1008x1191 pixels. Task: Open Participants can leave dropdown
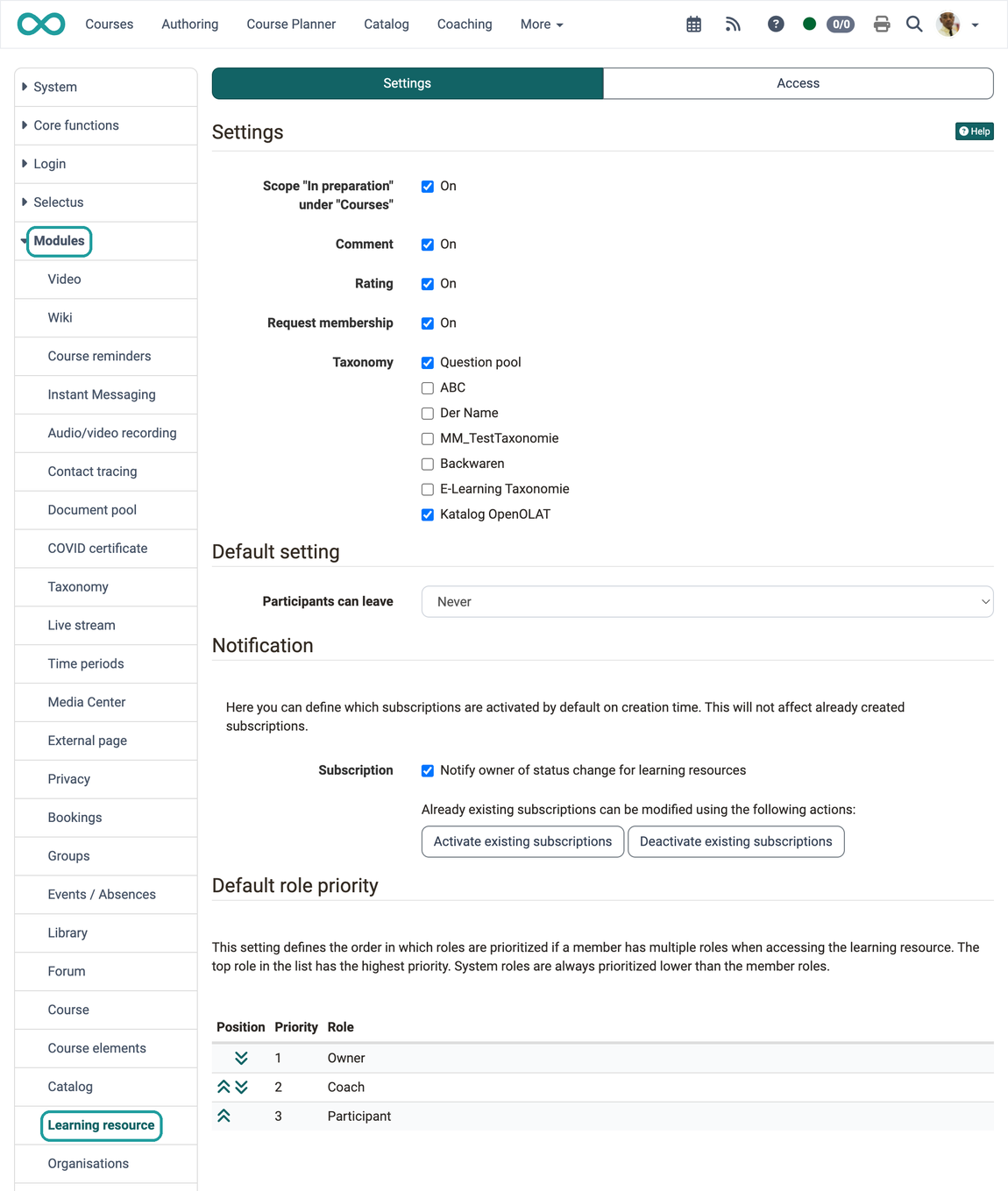[707, 601]
